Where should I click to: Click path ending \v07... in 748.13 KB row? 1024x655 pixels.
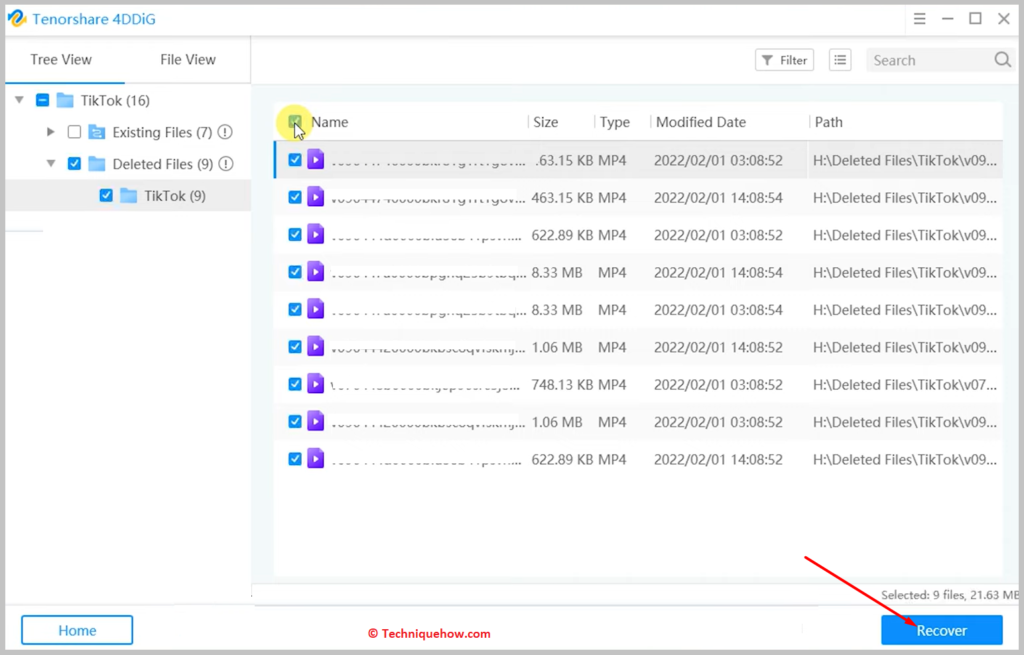click(x=904, y=385)
